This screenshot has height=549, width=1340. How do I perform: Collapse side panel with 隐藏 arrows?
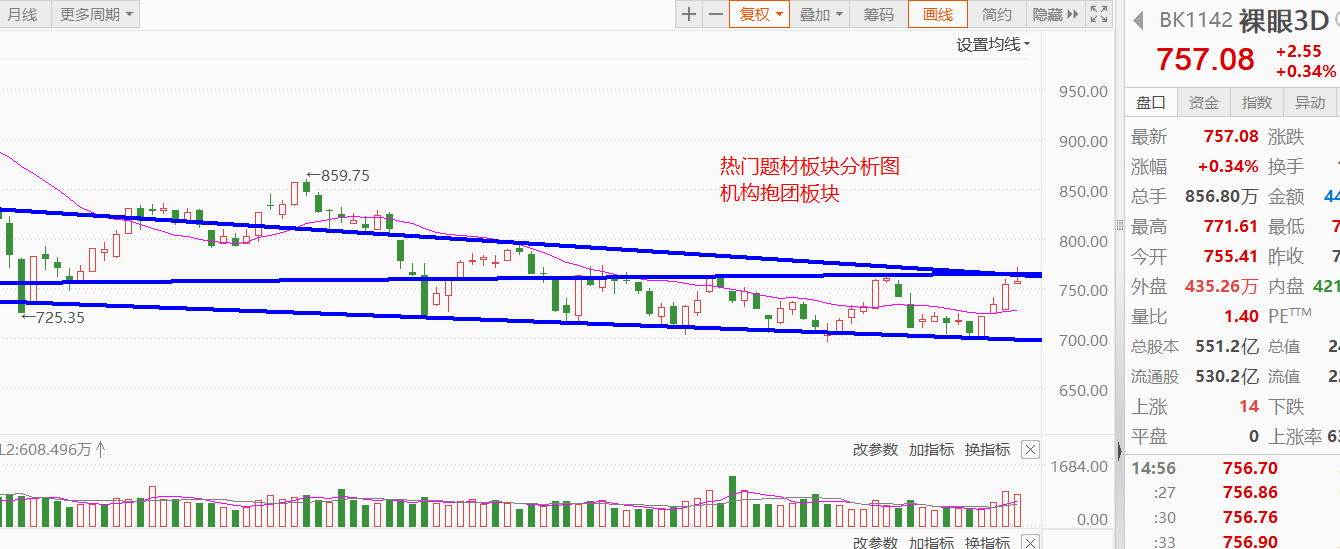[x=1056, y=14]
